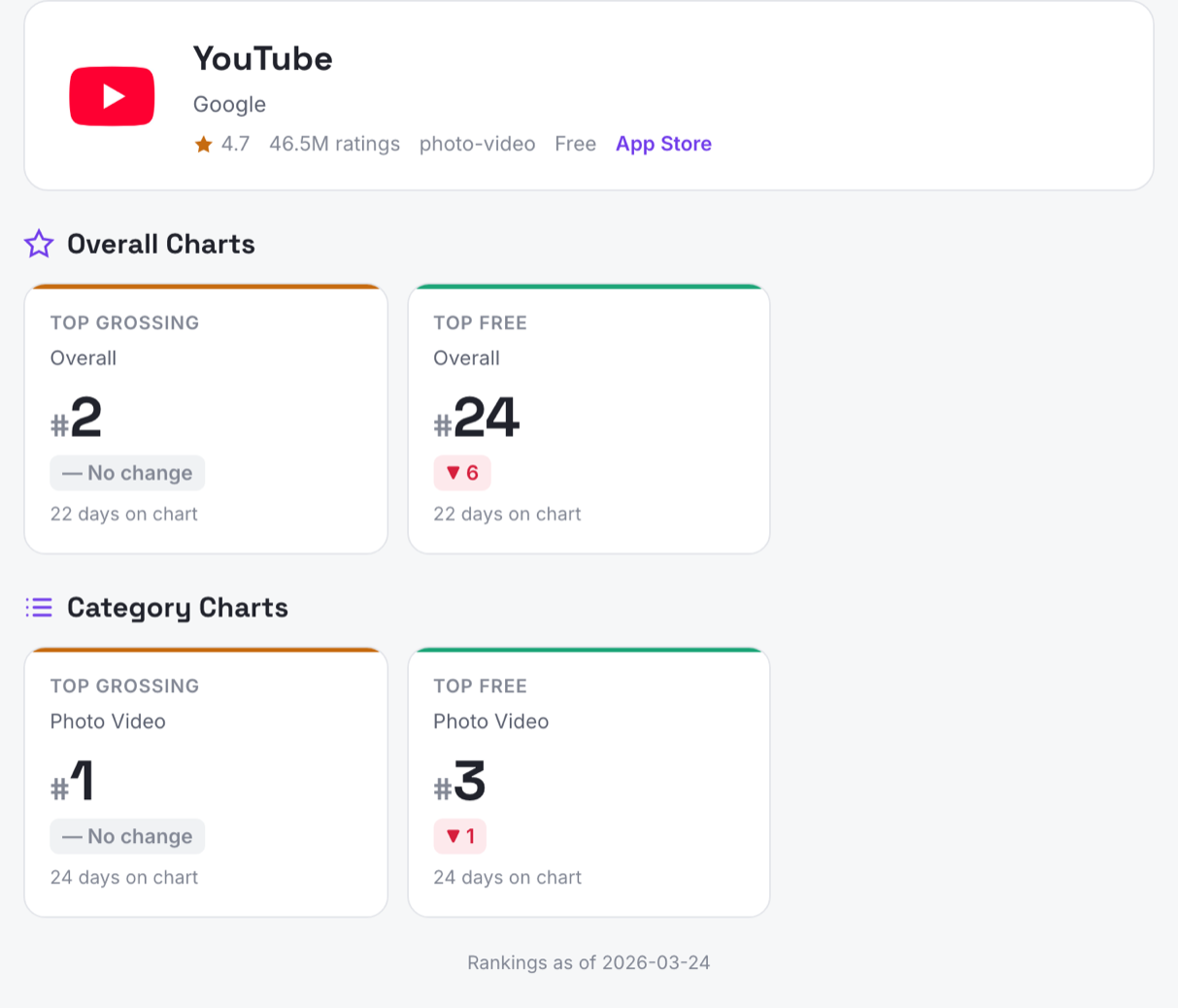This screenshot has width=1178, height=1008.
Task: Click the Google developer name
Action: click(229, 104)
